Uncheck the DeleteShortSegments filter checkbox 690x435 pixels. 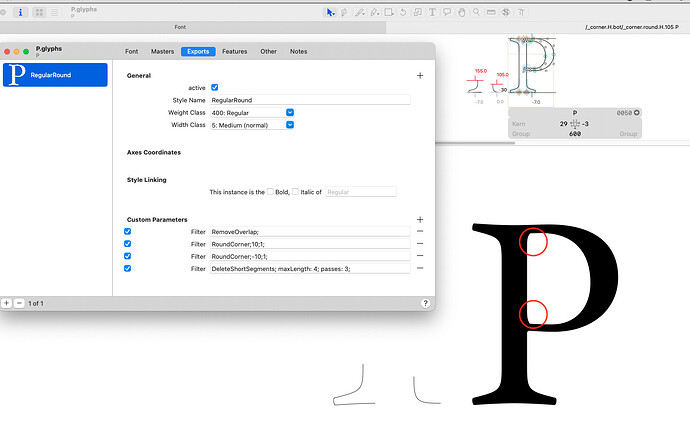127,268
